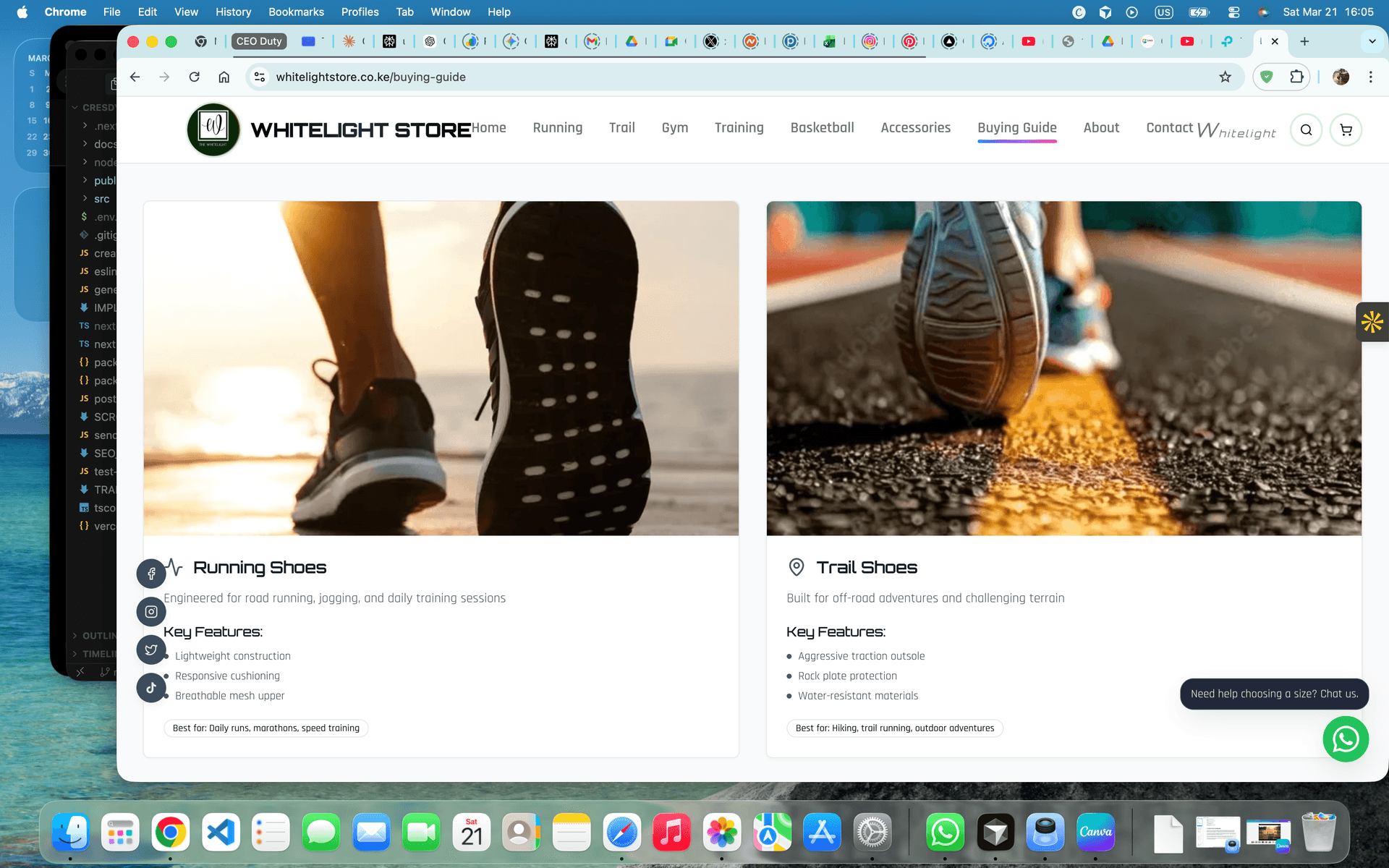Open the site search icon
Image resolution: width=1389 pixels, height=868 pixels.
click(x=1306, y=130)
